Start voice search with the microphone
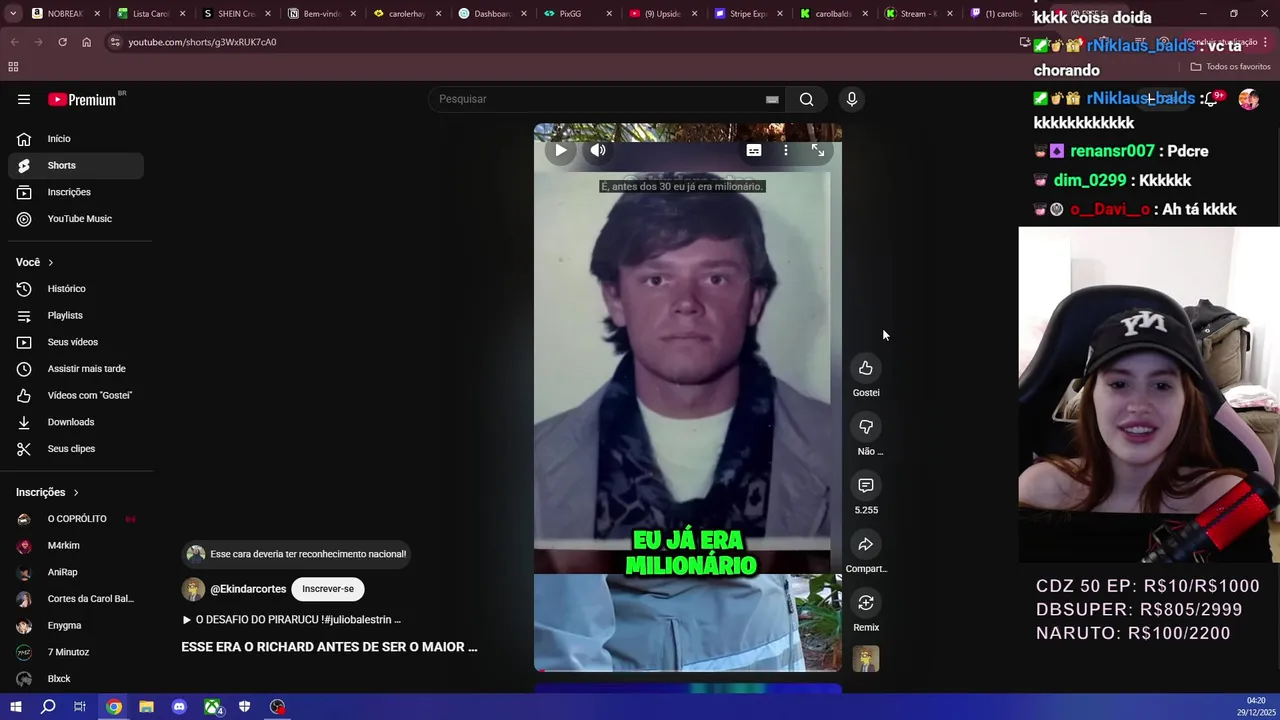1280x720 pixels. pyautogui.click(x=852, y=99)
